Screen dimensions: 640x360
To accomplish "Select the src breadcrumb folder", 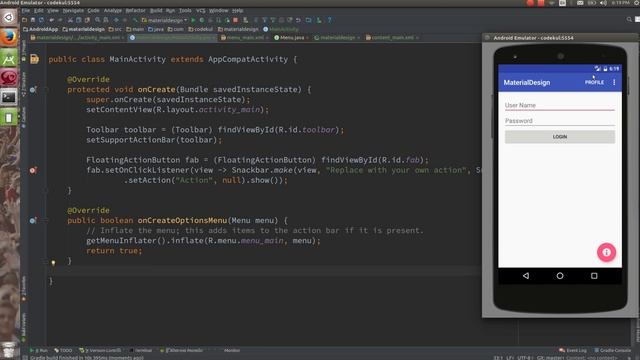I will (115, 29).
